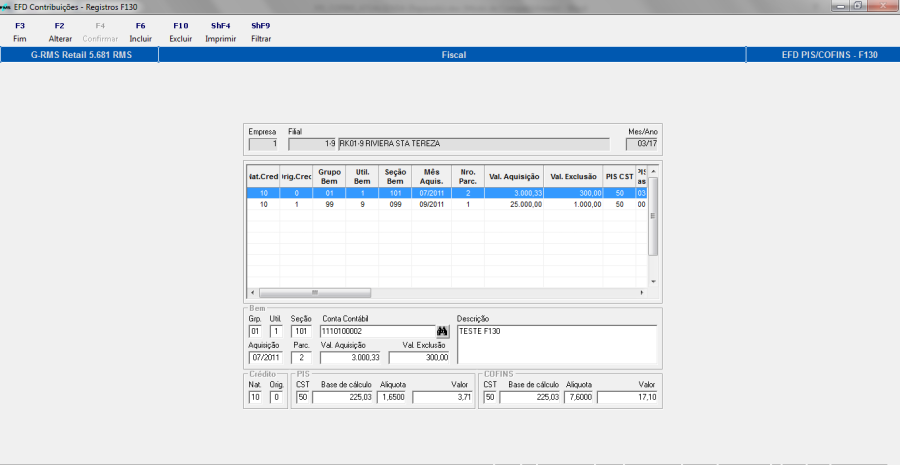Viewport: 900px width, 465px height.
Task: Click the PIS CST column header
Action: tap(619, 177)
